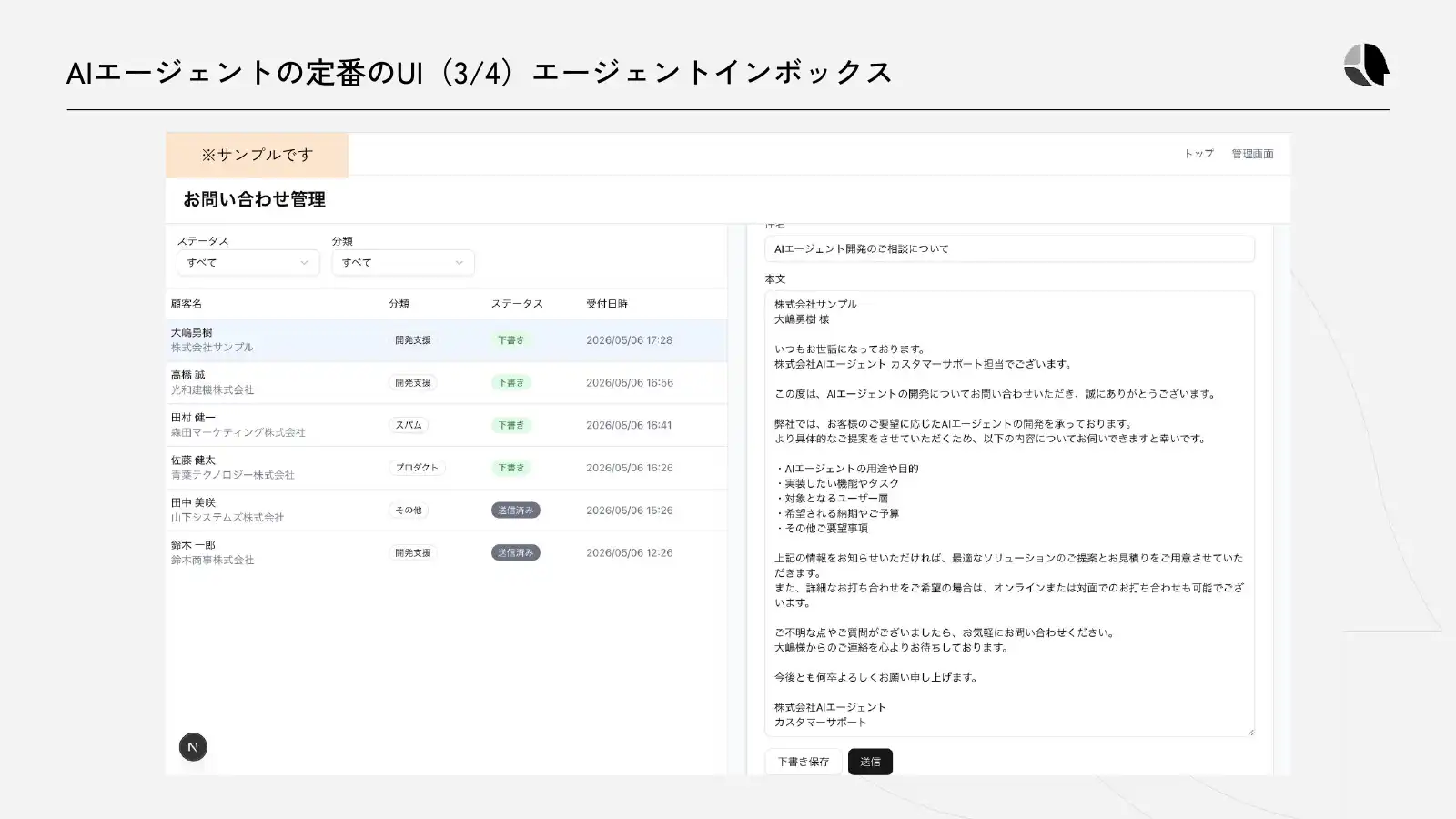This screenshot has width=1456, height=819.
Task: Click the 下書き保存 button
Action: (803, 762)
